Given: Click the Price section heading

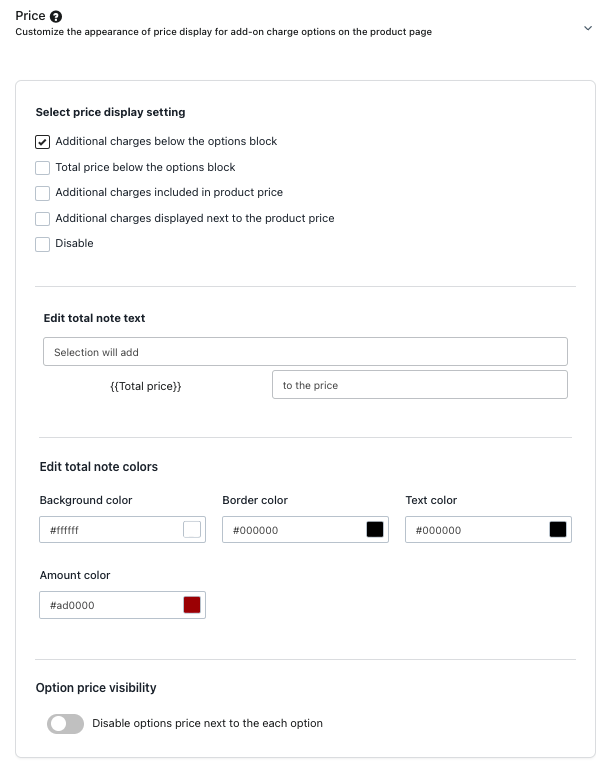Looking at the screenshot, I should pyautogui.click(x=30, y=16).
